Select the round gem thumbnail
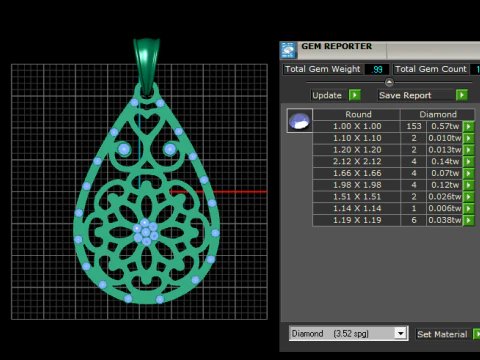 [x=300, y=121]
